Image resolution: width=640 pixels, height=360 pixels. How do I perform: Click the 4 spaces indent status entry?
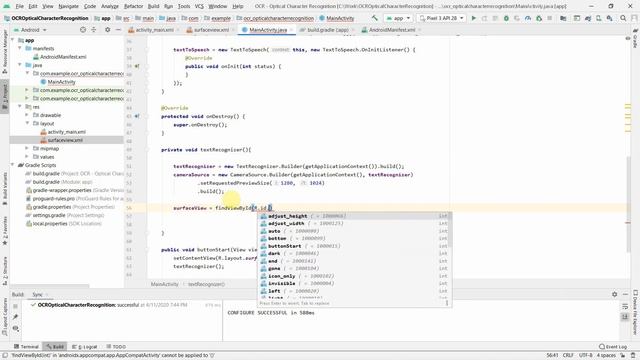point(606,355)
